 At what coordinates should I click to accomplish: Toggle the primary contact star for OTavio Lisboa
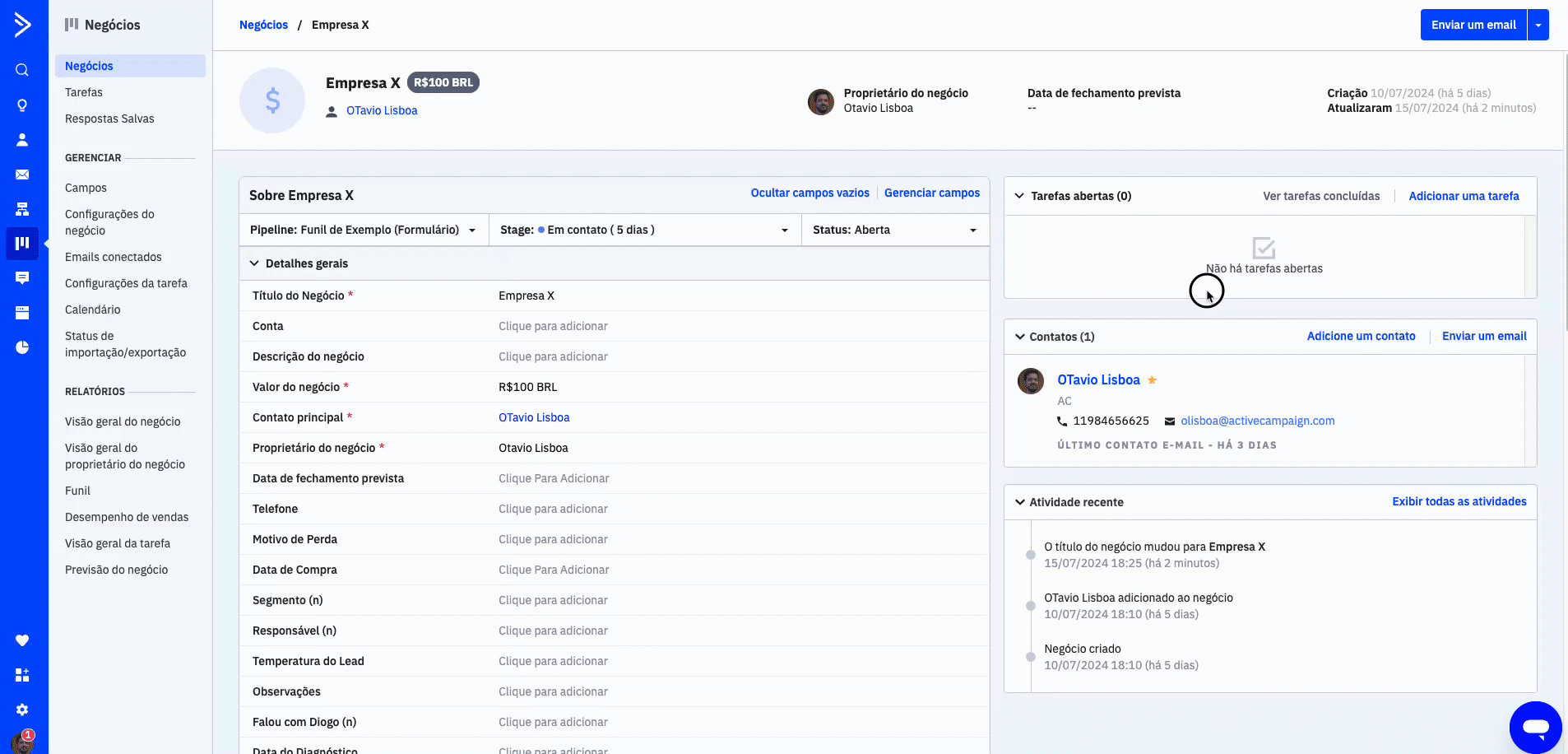[x=1152, y=380]
